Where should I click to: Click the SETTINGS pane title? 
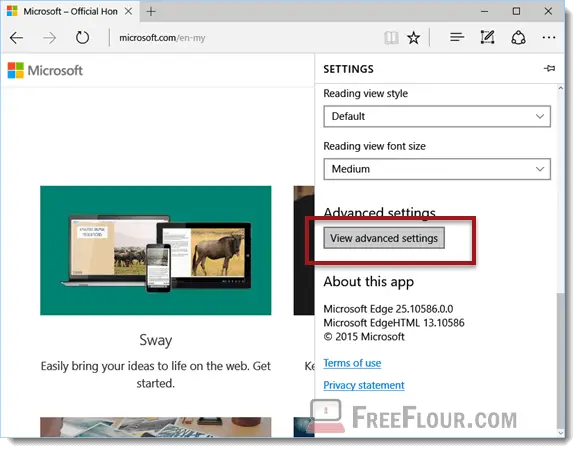tap(348, 69)
